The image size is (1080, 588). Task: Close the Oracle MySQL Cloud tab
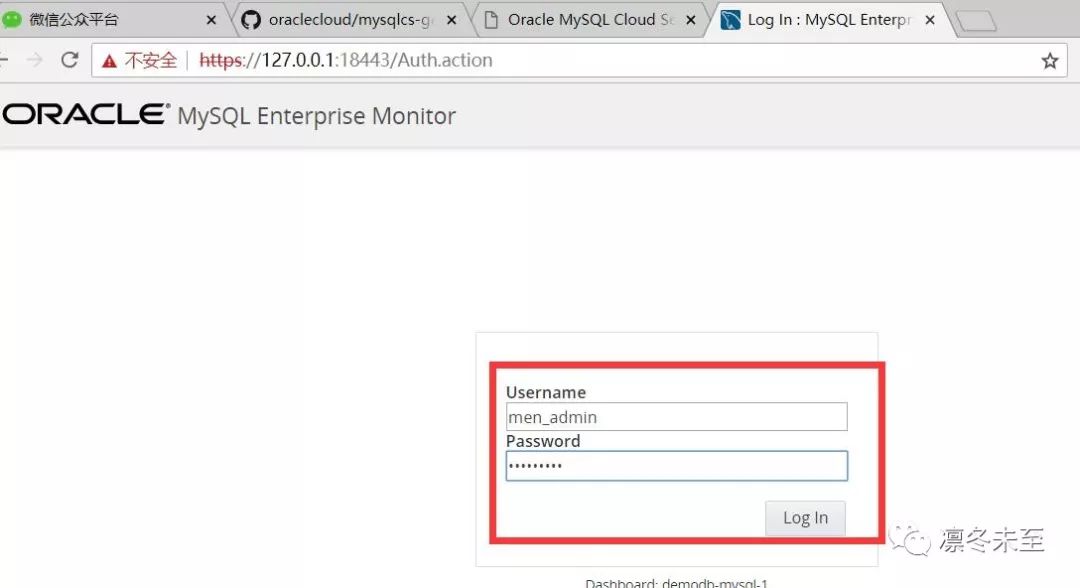point(691,19)
